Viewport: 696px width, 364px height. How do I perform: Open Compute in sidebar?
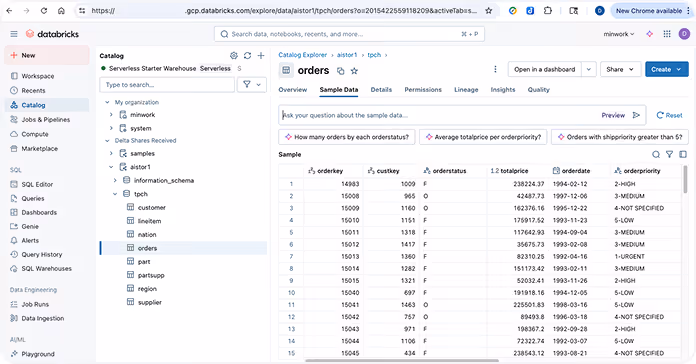(x=35, y=134)
